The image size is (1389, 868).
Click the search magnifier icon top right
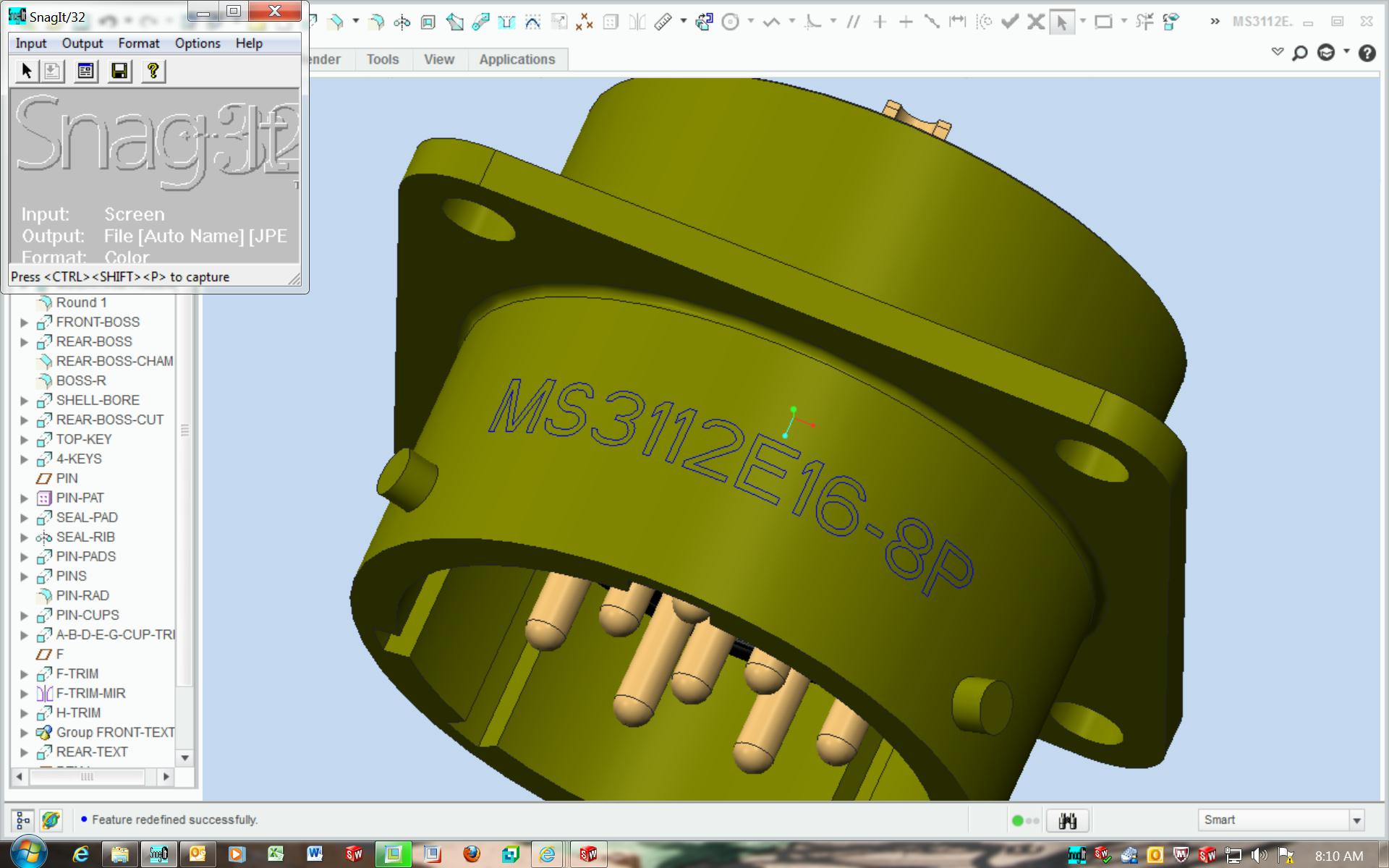(1300, 53)
